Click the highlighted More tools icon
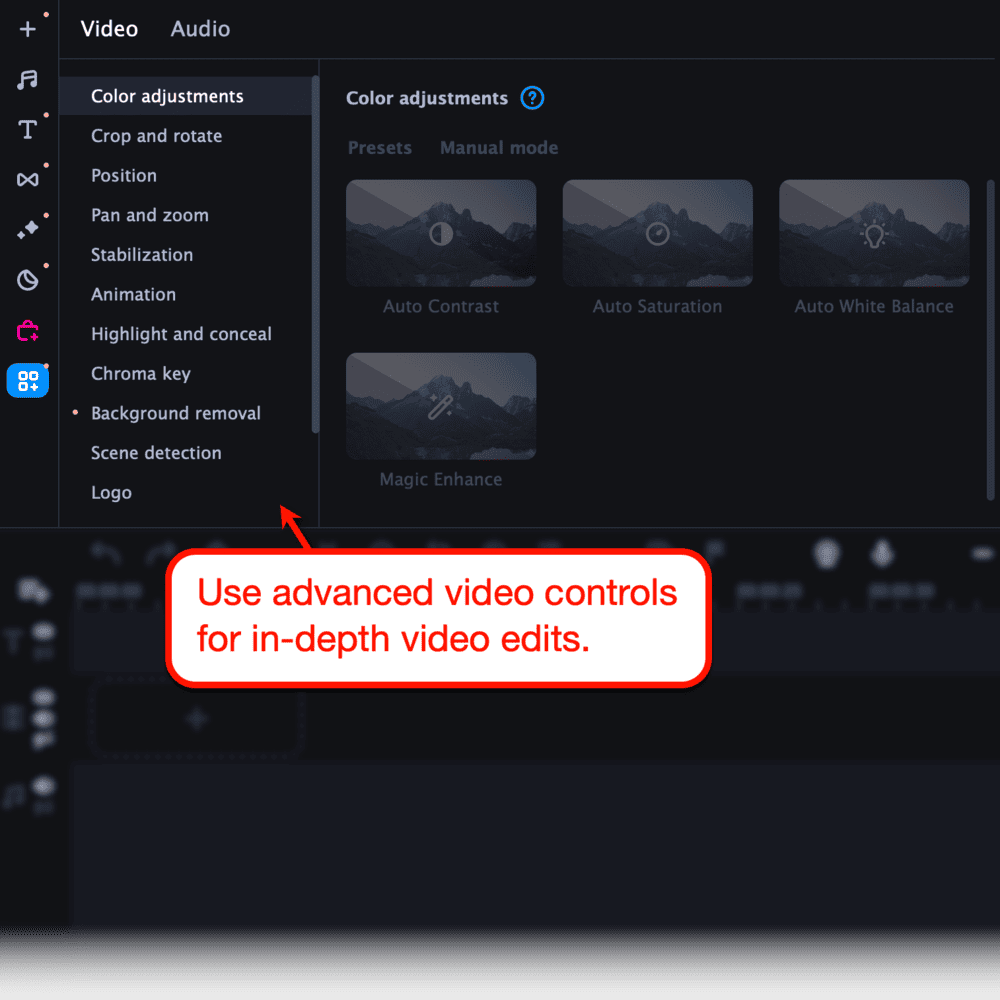The height and width of the screenshot is (1000, 1000). click(x=28, y=381)
